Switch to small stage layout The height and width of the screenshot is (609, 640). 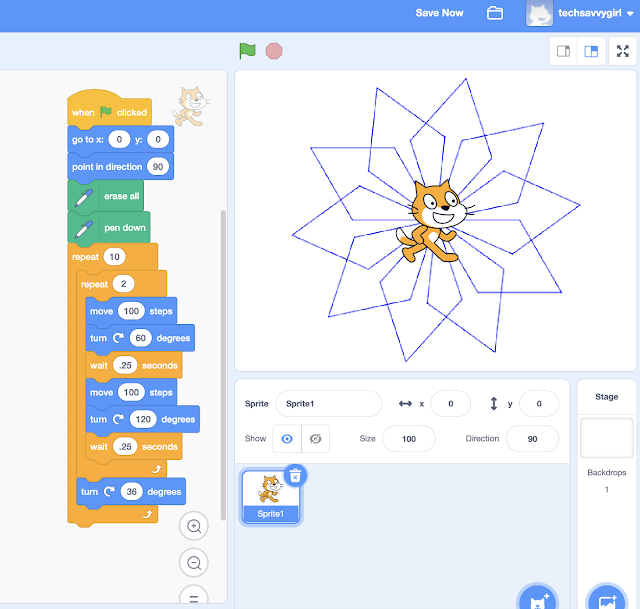pyautogui.click(x=563, y=51)
